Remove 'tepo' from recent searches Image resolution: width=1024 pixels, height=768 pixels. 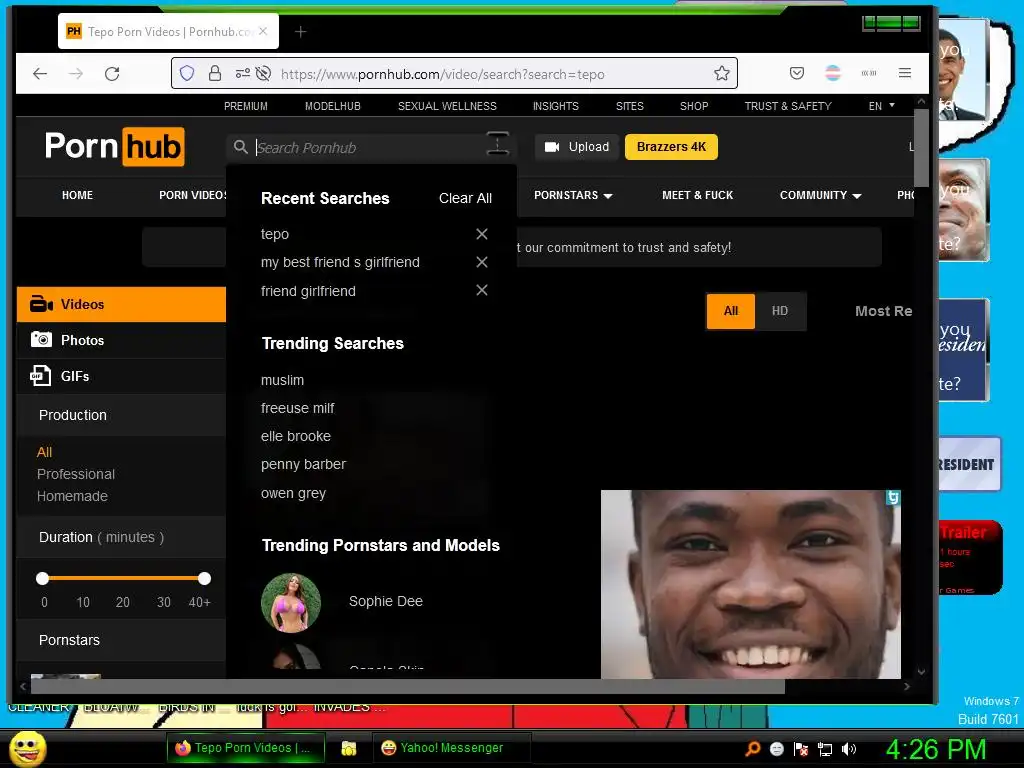click(x=482, y=234)
